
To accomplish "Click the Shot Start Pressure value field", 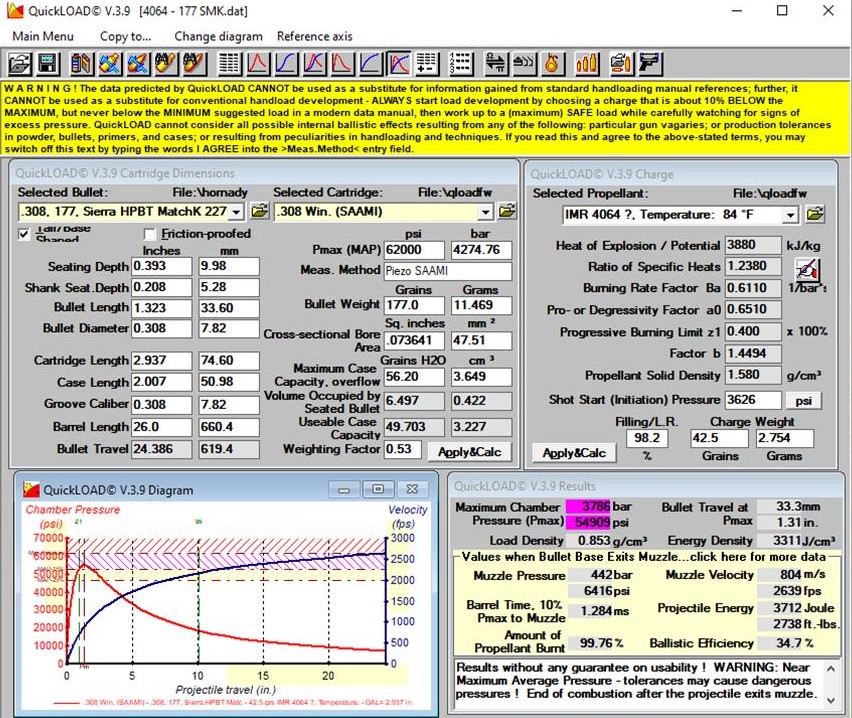I will (x=753, y=400).
